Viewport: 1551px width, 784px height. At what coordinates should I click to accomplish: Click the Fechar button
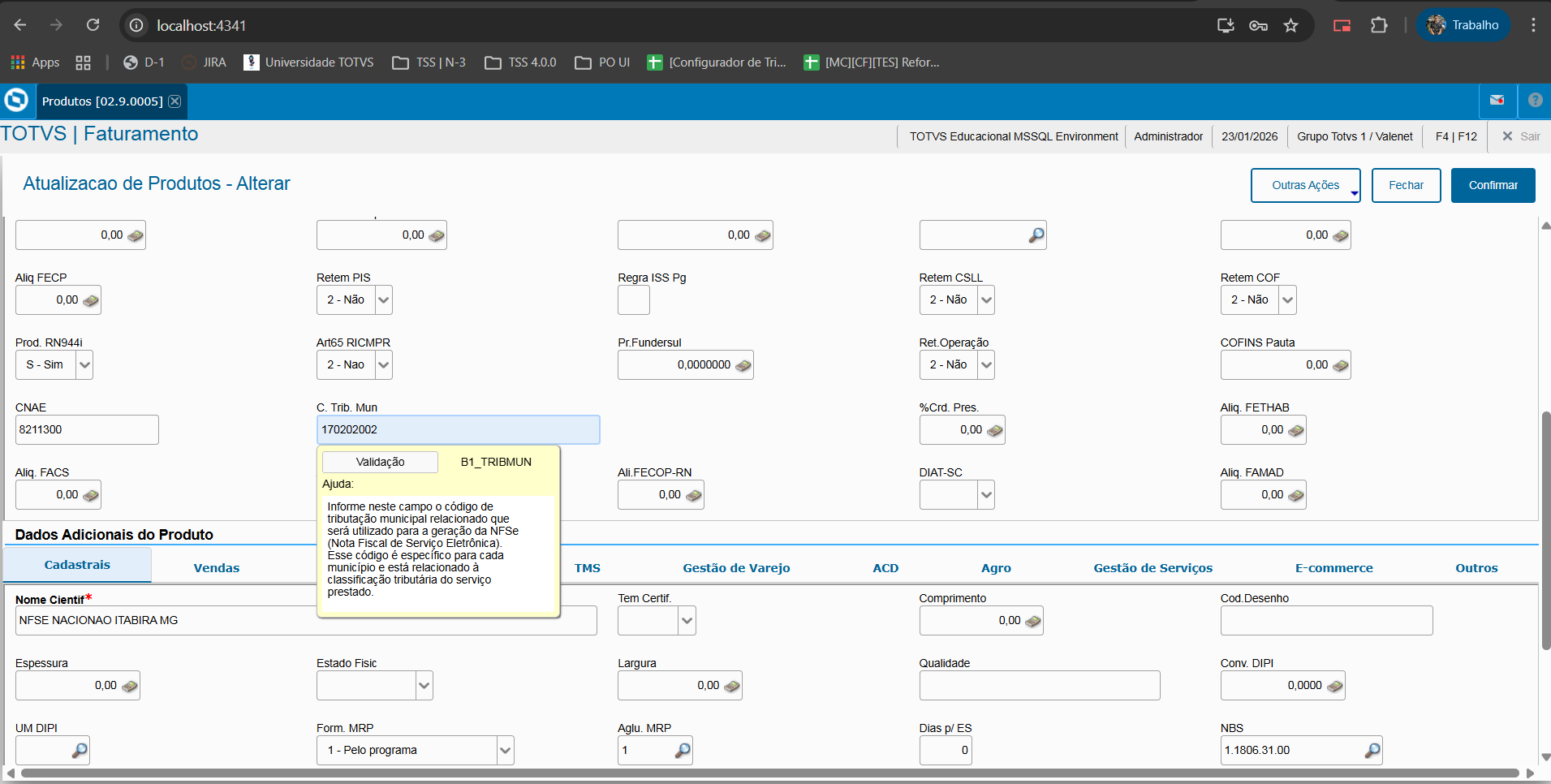pos(1406,185)
